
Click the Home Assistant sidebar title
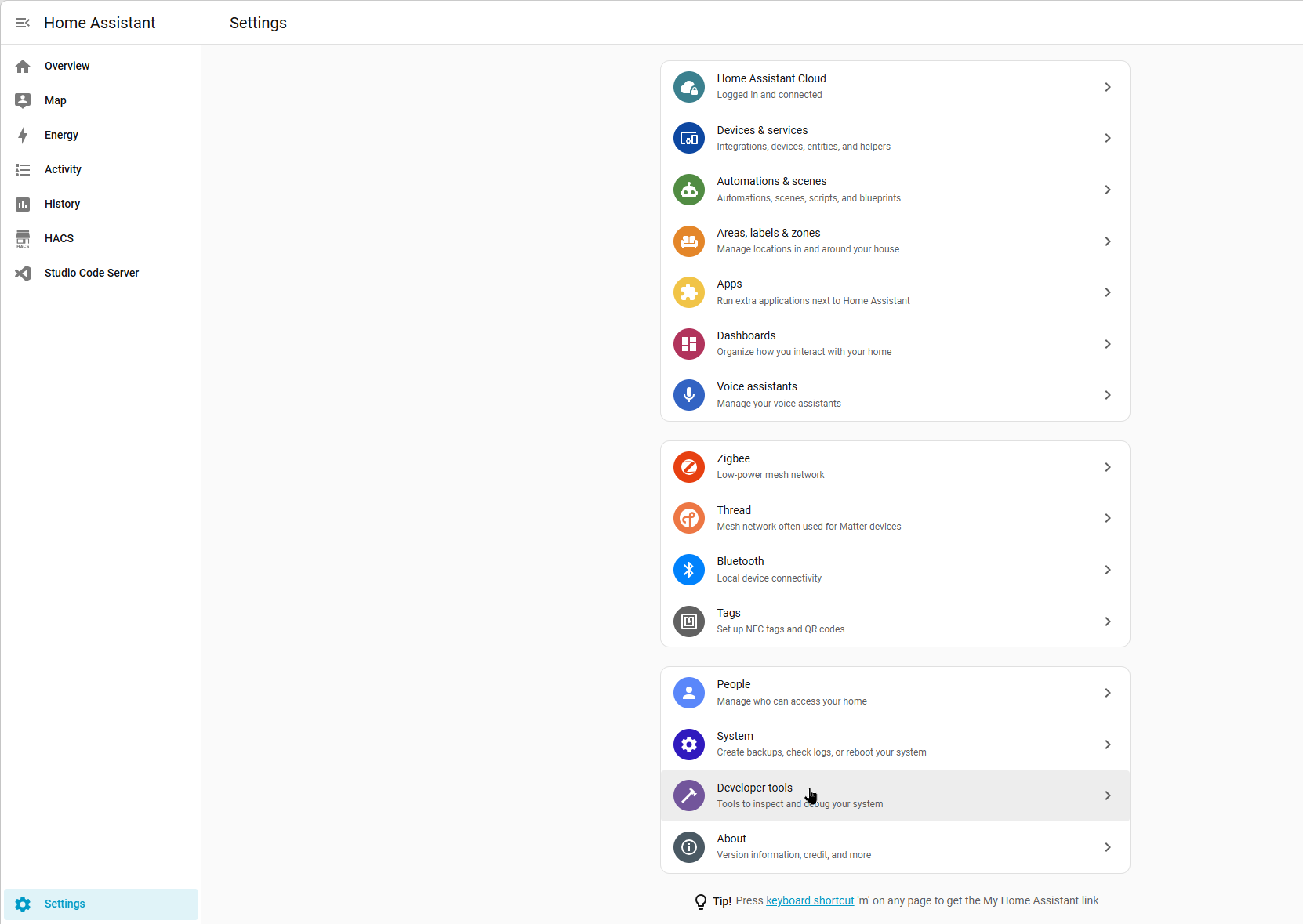click(x=100, y=23)
